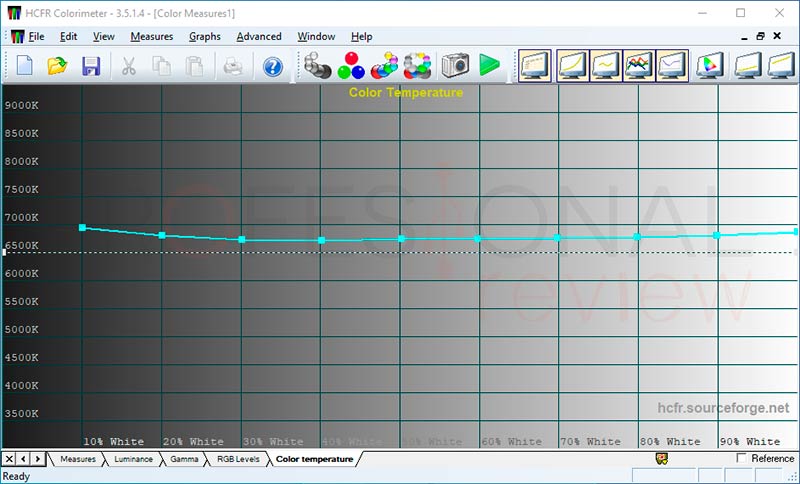Click the tab scroll right arrow
This screenshot has height=484, width=800.
click(x=38, y=459)
